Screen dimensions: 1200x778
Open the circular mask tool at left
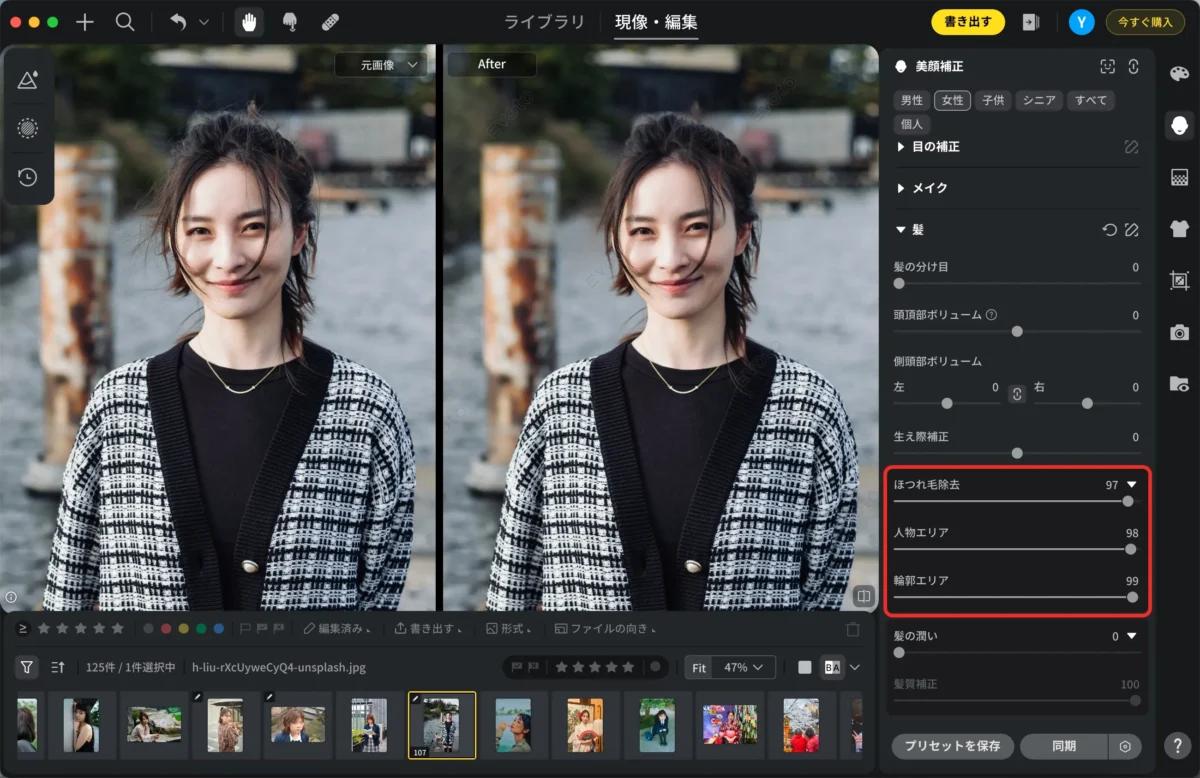(x=28, y=128)
